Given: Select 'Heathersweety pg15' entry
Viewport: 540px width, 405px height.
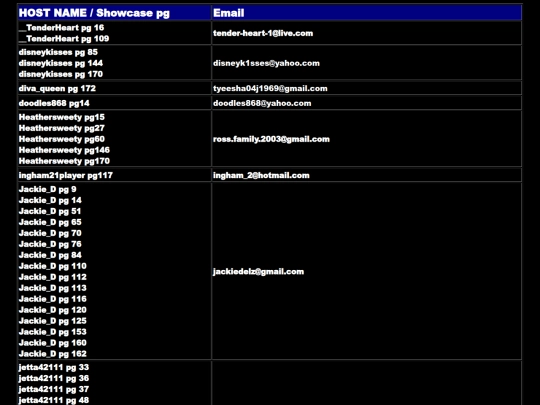Looking at the screenshot, I should (x=62, y=117).
